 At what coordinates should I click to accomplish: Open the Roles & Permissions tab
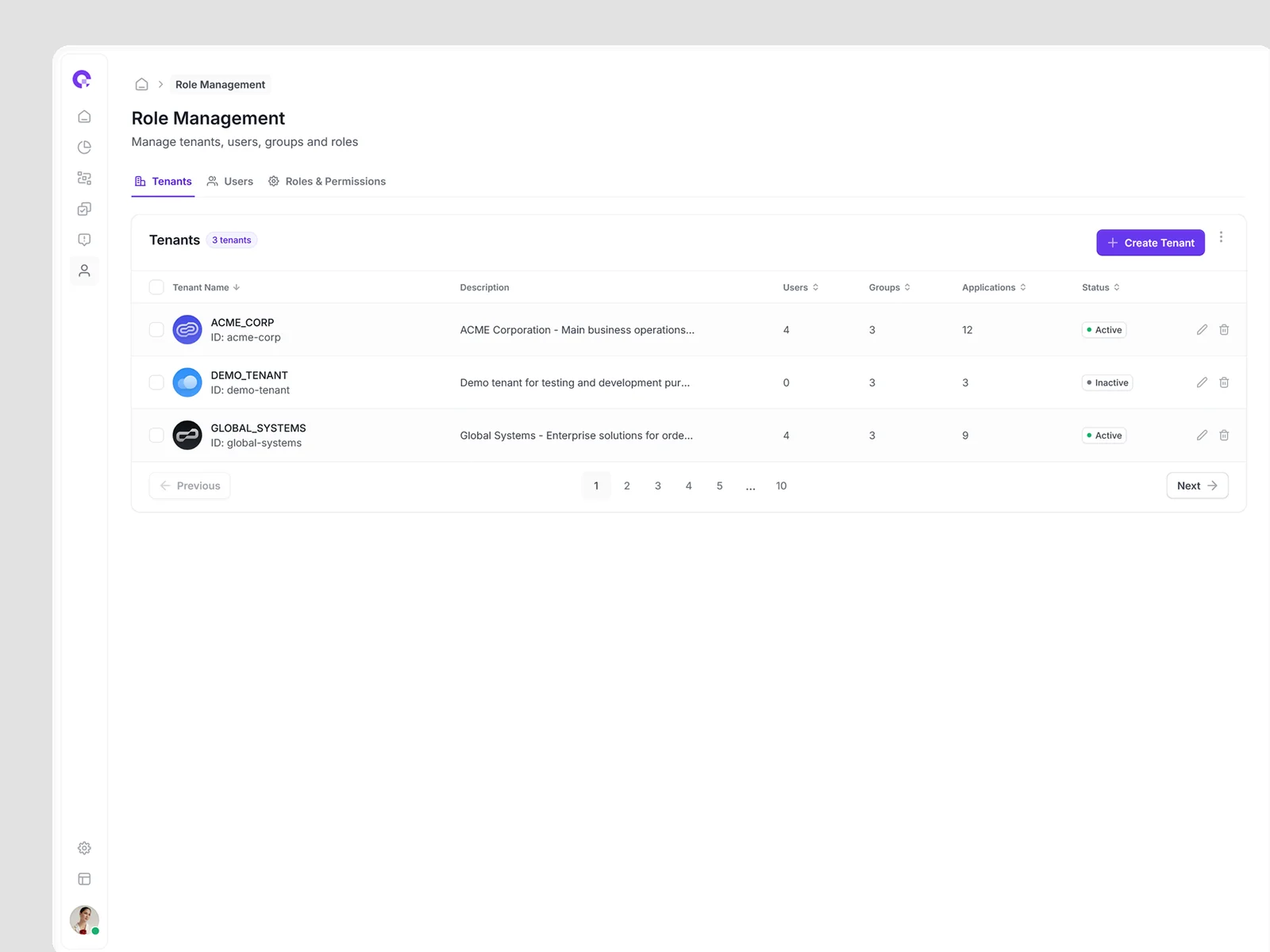[327, 182]
